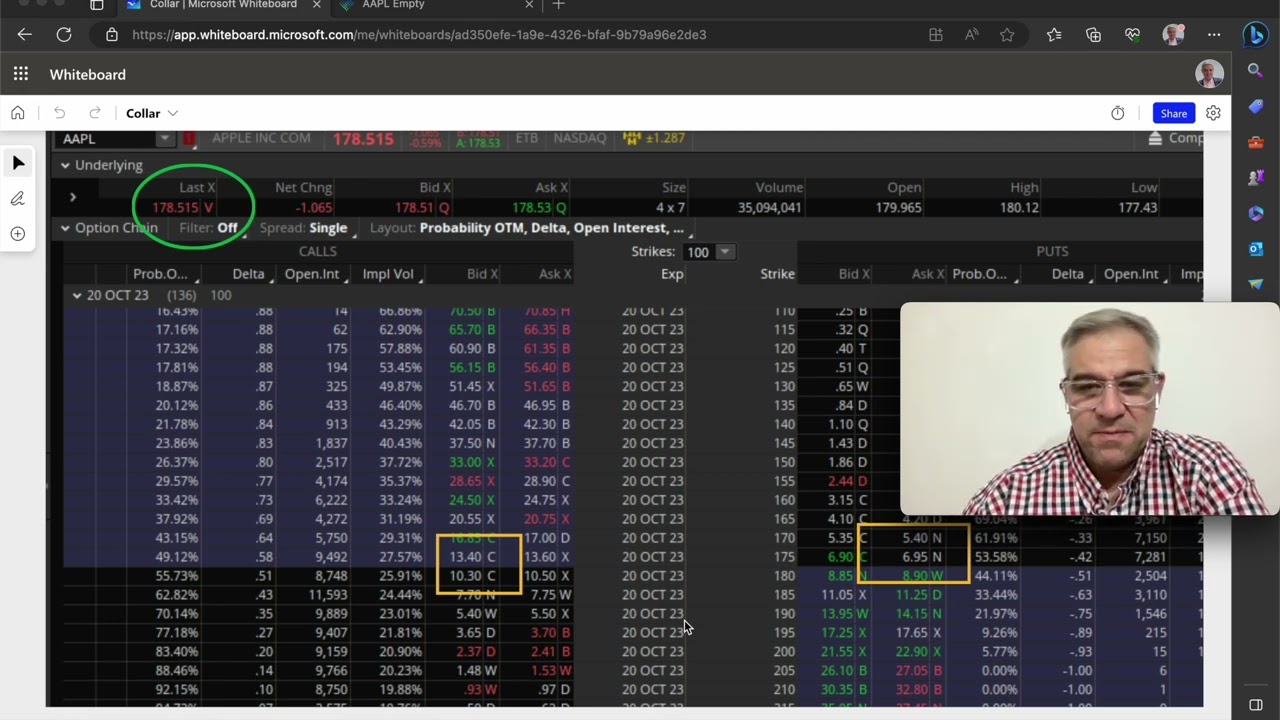This screenshot has height=720, width=1280.
Task: View site info lock icon
Action: (112, 35)
